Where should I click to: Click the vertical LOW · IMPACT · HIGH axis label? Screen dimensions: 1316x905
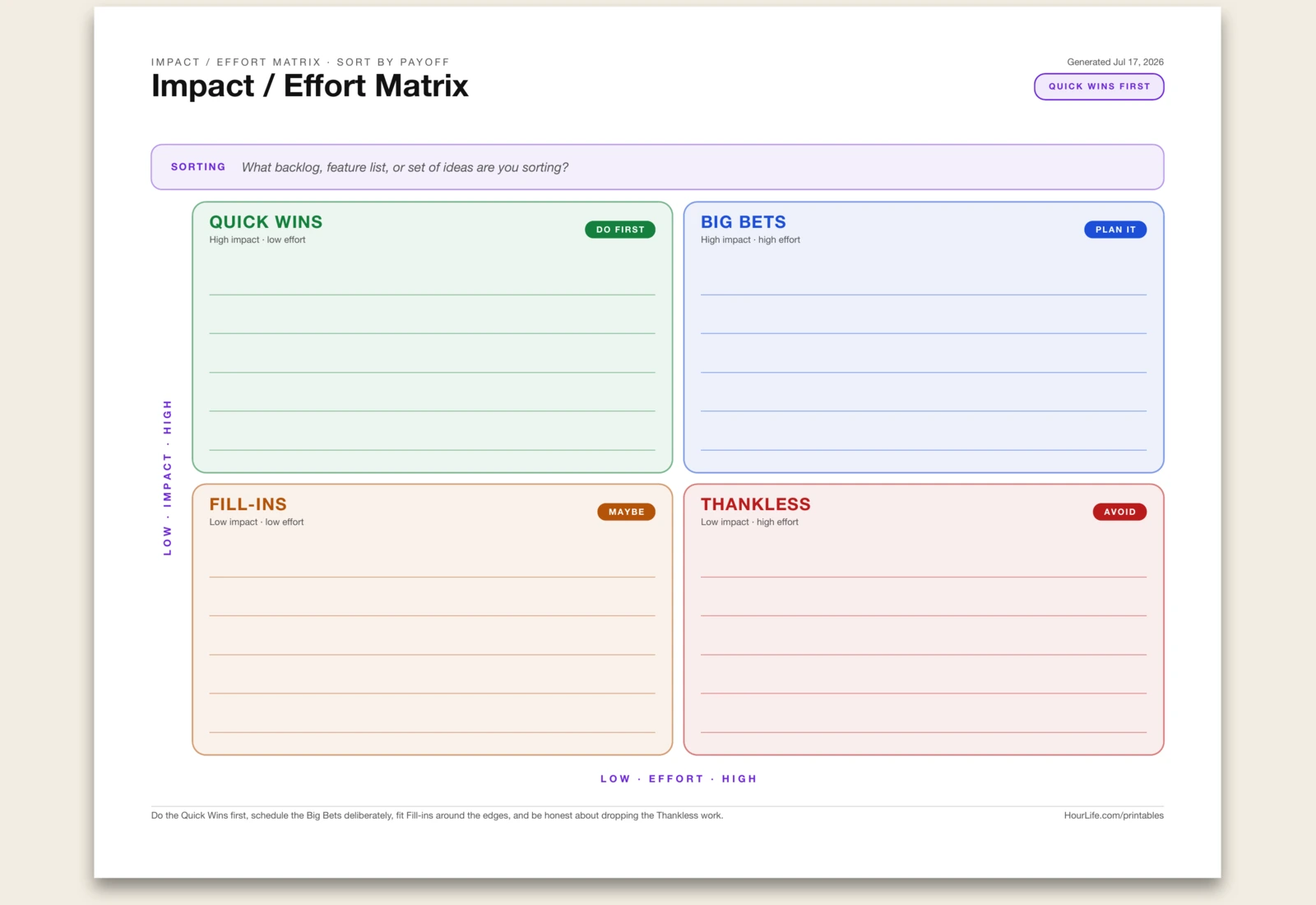[168, 478]
